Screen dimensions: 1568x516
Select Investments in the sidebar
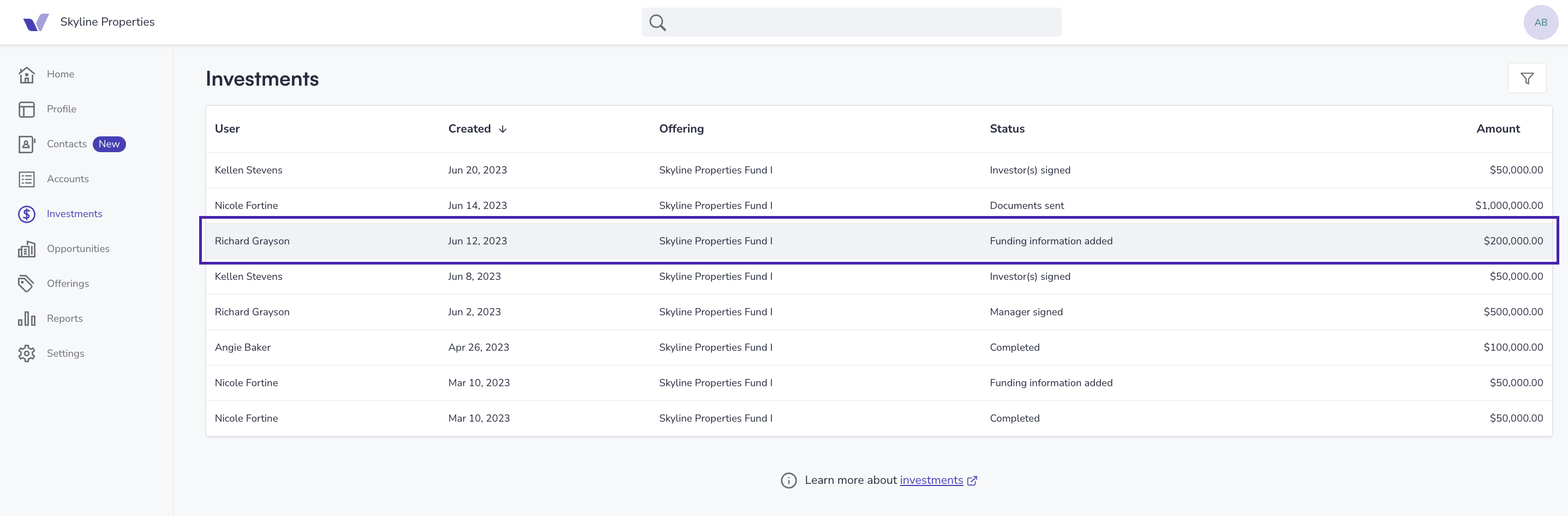tap(74, 214)
